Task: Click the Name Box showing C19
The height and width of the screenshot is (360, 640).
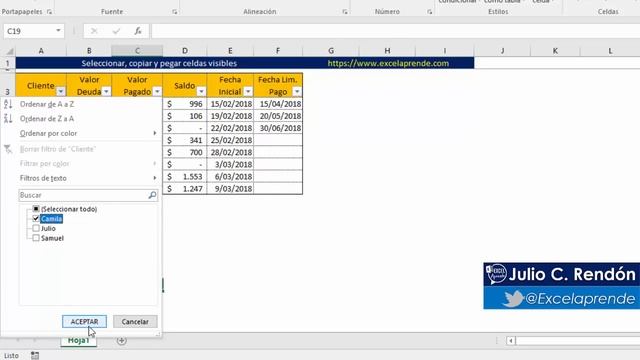Action: point(29,31)
